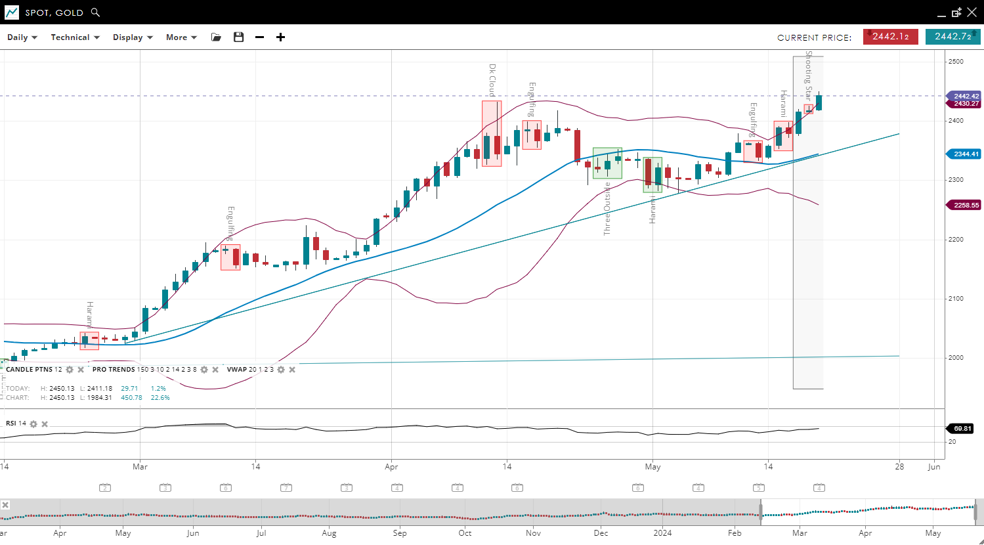The image size is (984, 545).
Task: Remove the Pro Trends indicator
Action: (215, 370)
